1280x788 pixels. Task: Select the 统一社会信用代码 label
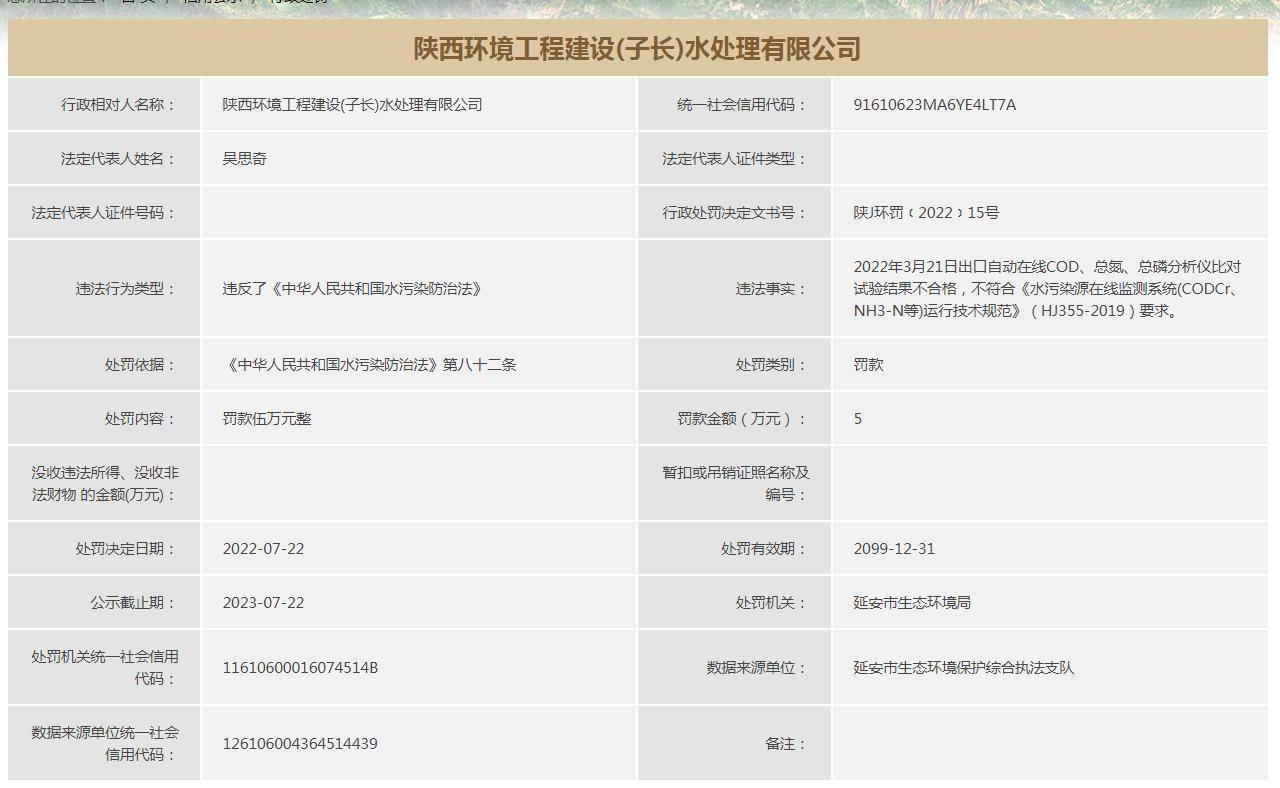point(742,104)
